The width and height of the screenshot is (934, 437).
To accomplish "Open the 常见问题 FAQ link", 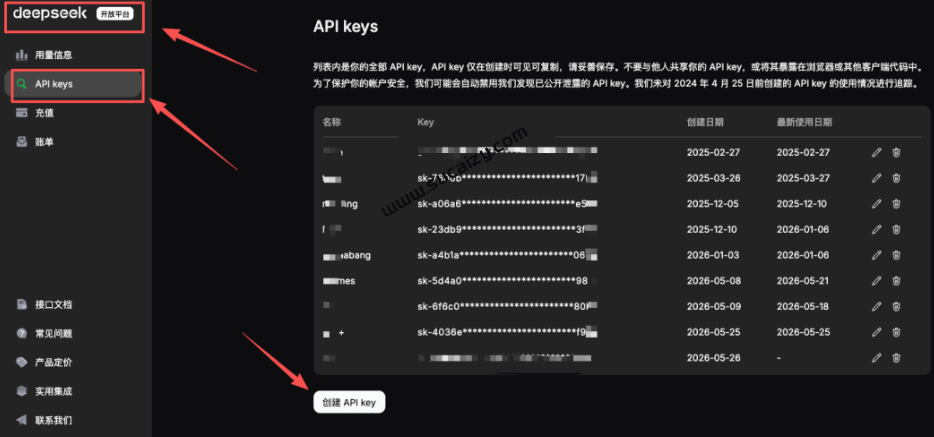I will (x=54, y=333).
